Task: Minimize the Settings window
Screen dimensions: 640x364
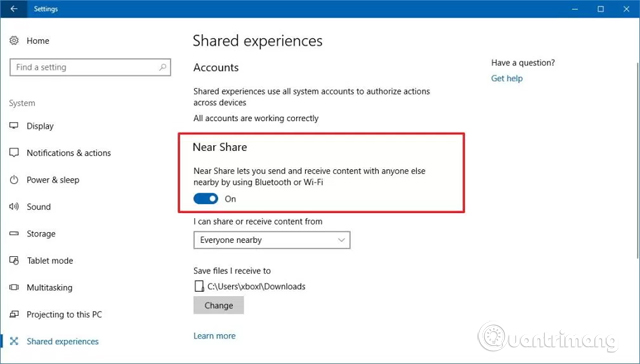Action: [x=575, y=9]
